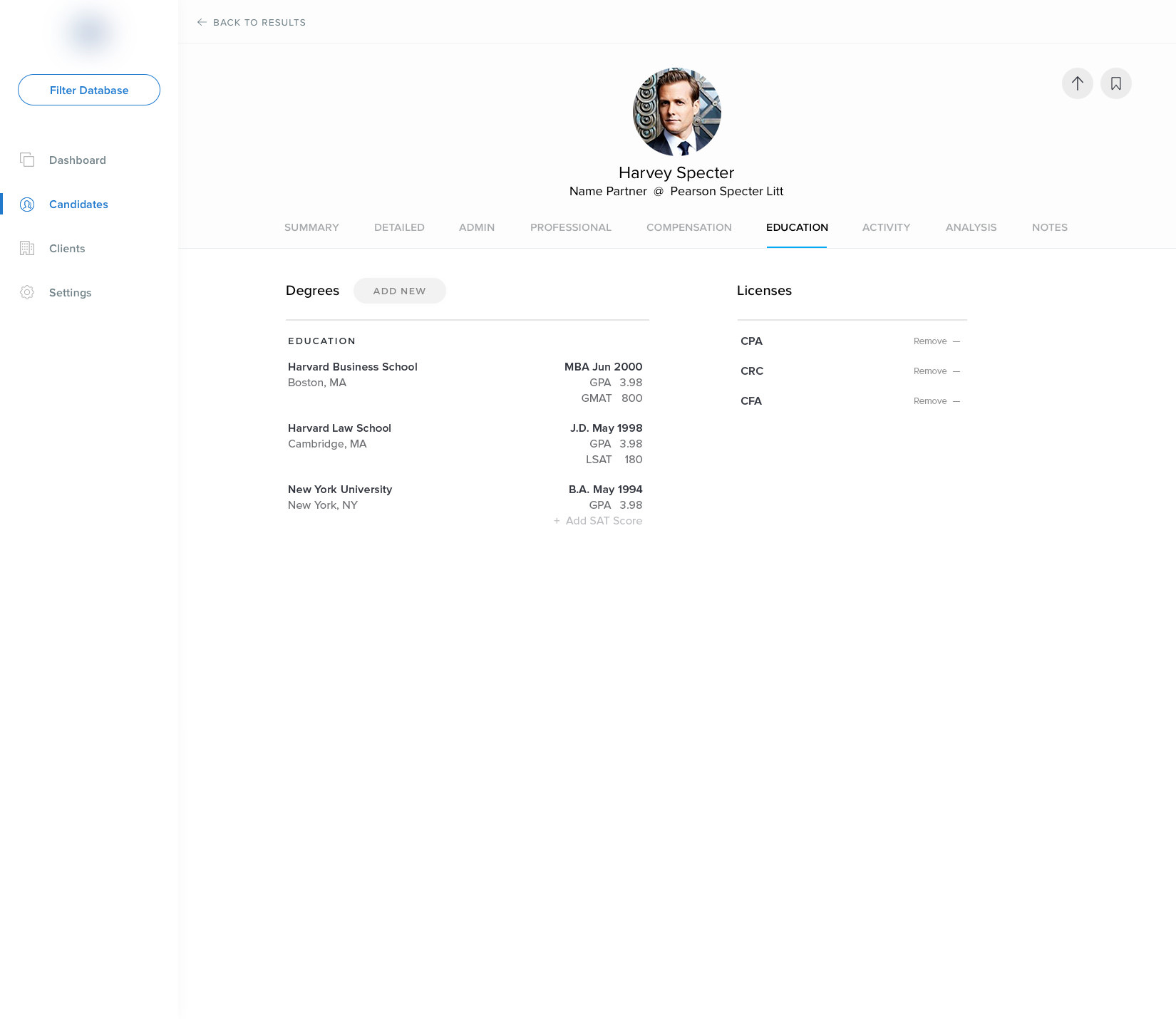Switch to the ANALYSIS tab
The image size is (1176, 1019).
[x=971, y=227]
